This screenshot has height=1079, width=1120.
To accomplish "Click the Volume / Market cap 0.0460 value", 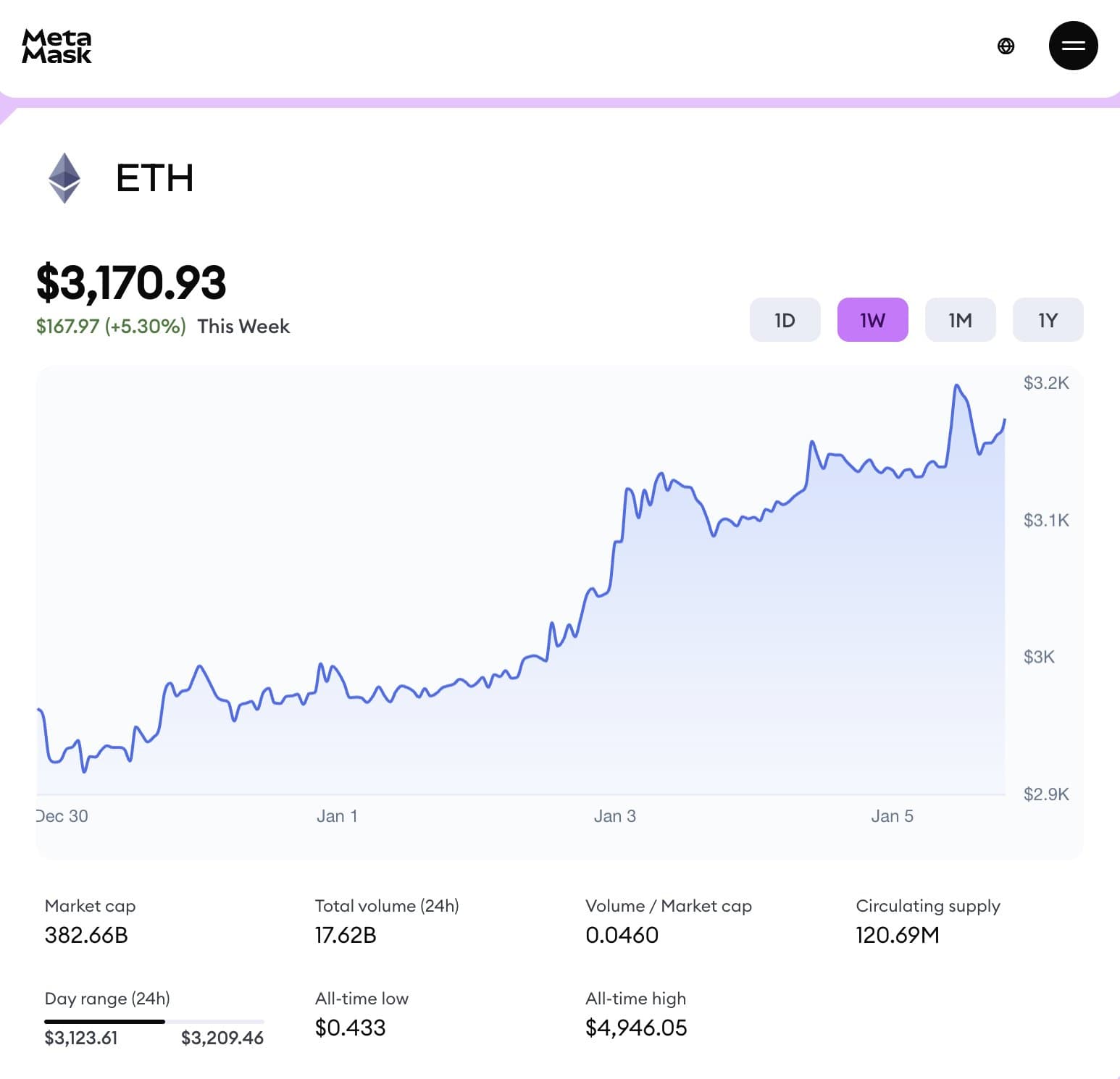I will [x=622, y=936].
